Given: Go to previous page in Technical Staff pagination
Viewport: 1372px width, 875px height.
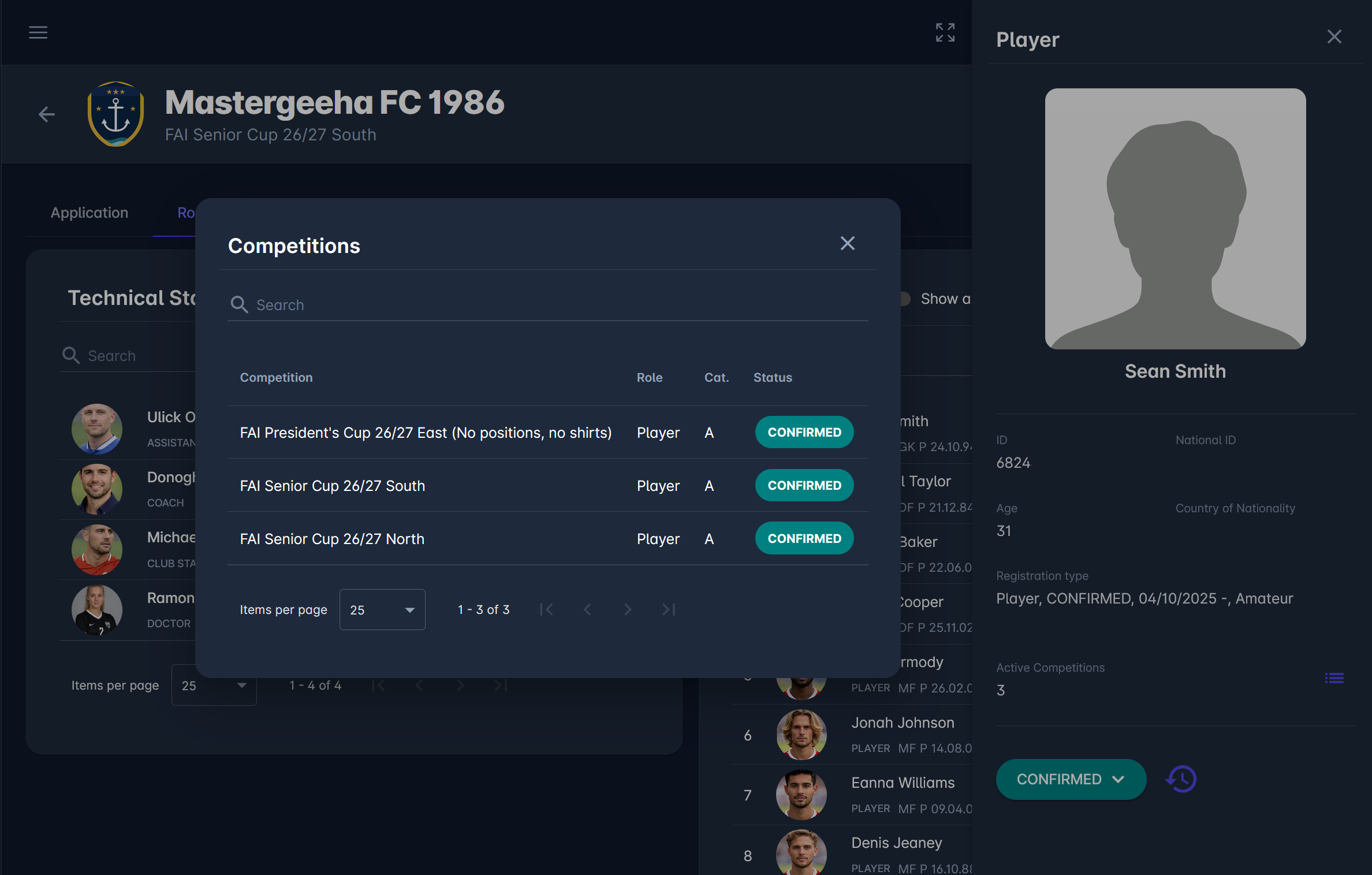Looking at the screenshot, I should [419, 685].
